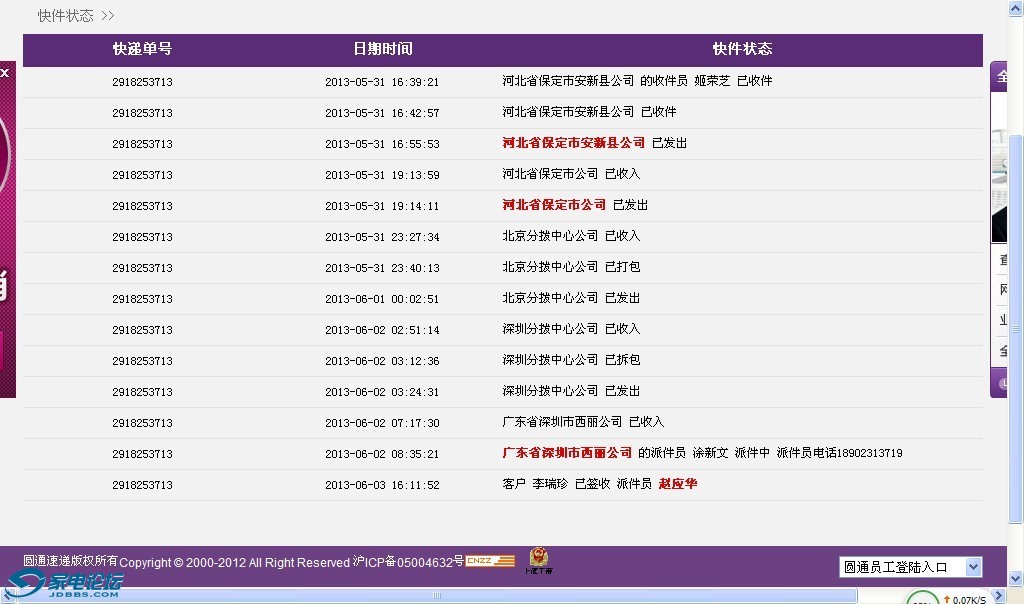Click the 日期时间 column header

[x=382, y=49]
